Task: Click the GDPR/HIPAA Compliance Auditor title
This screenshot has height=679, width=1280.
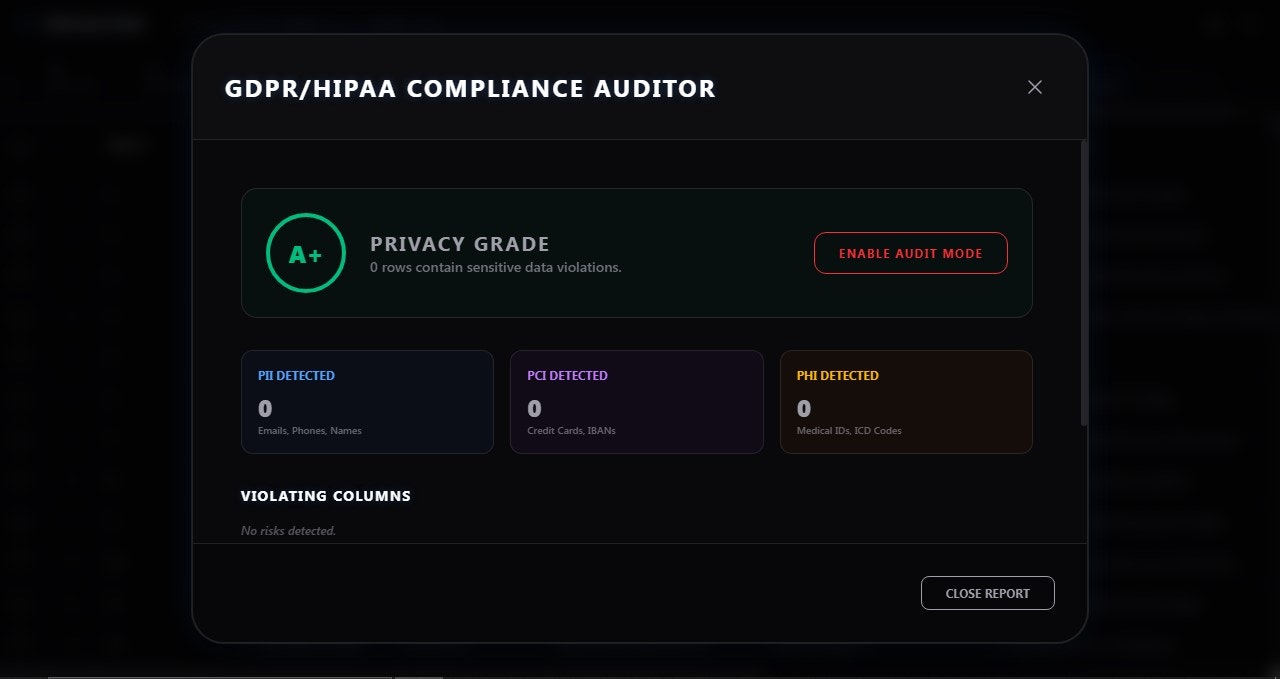Action: [470, 88]
